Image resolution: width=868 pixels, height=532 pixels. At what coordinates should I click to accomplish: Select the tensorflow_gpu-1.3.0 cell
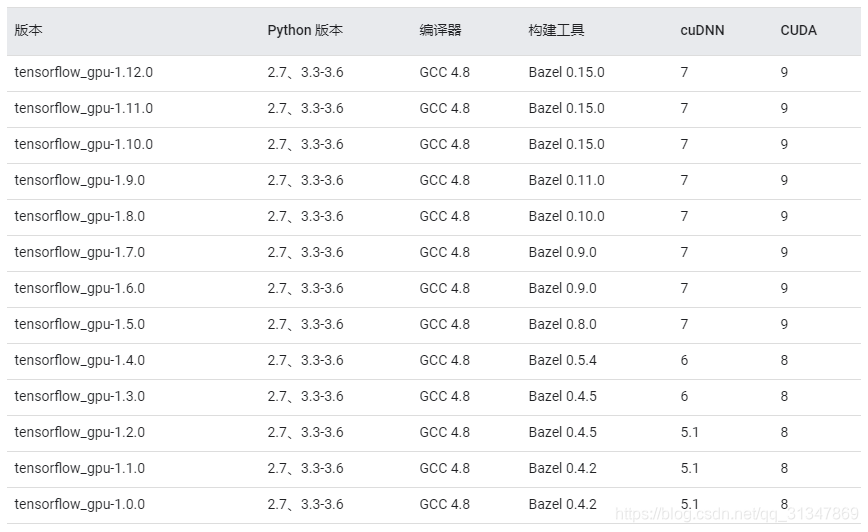80,396
